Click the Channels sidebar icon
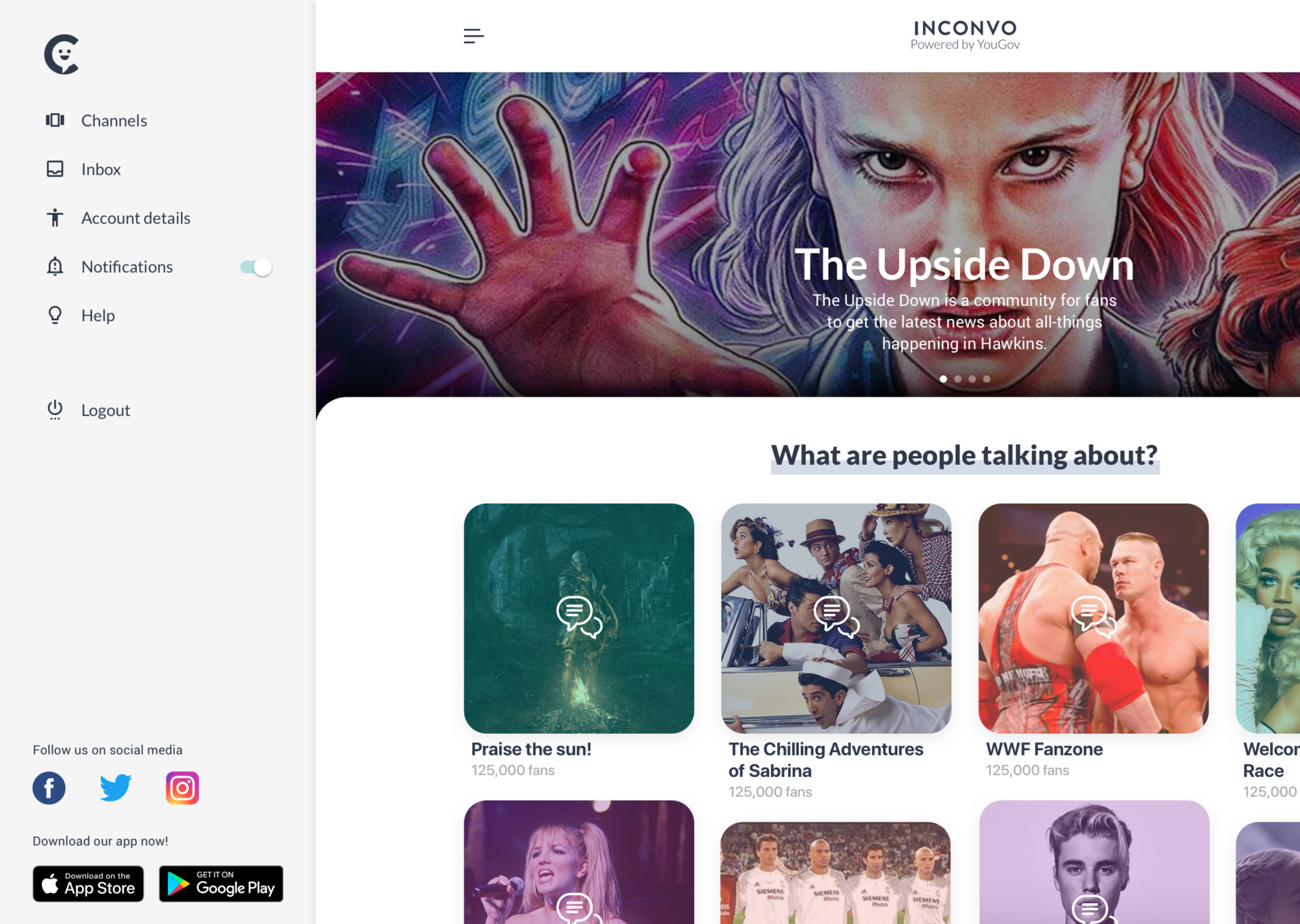Image resolution: width=1300 pixels, height=924 pixels. click(x=55, y=119)
